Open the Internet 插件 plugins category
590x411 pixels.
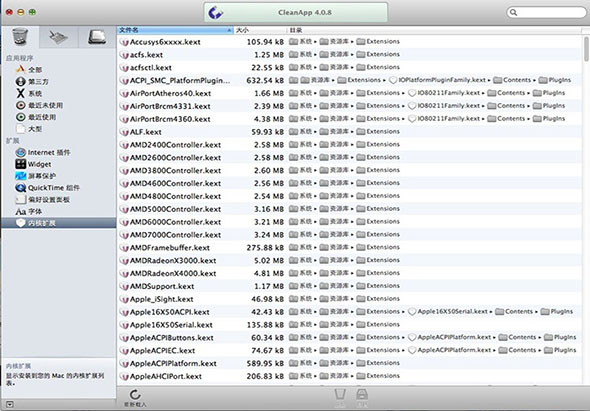tap(43, 152)
